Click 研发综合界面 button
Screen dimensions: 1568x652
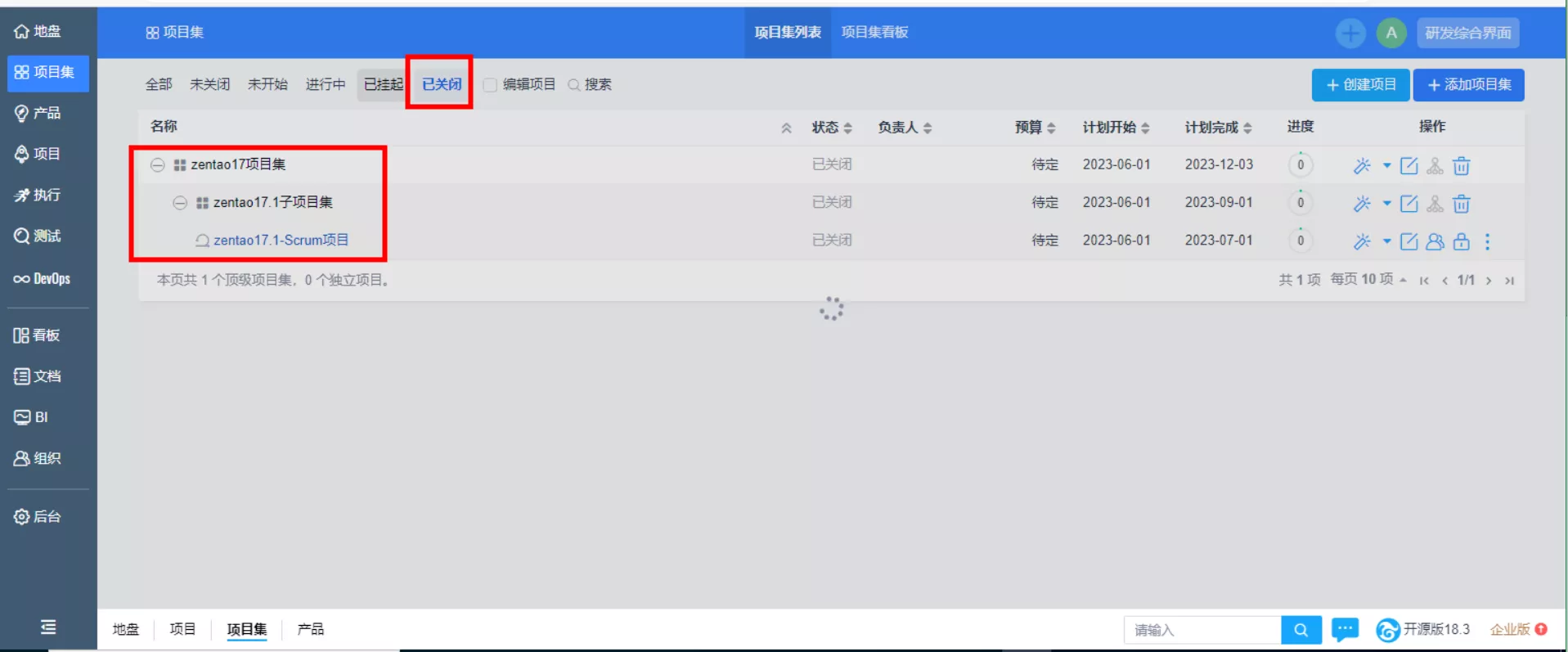point(1468,34)
